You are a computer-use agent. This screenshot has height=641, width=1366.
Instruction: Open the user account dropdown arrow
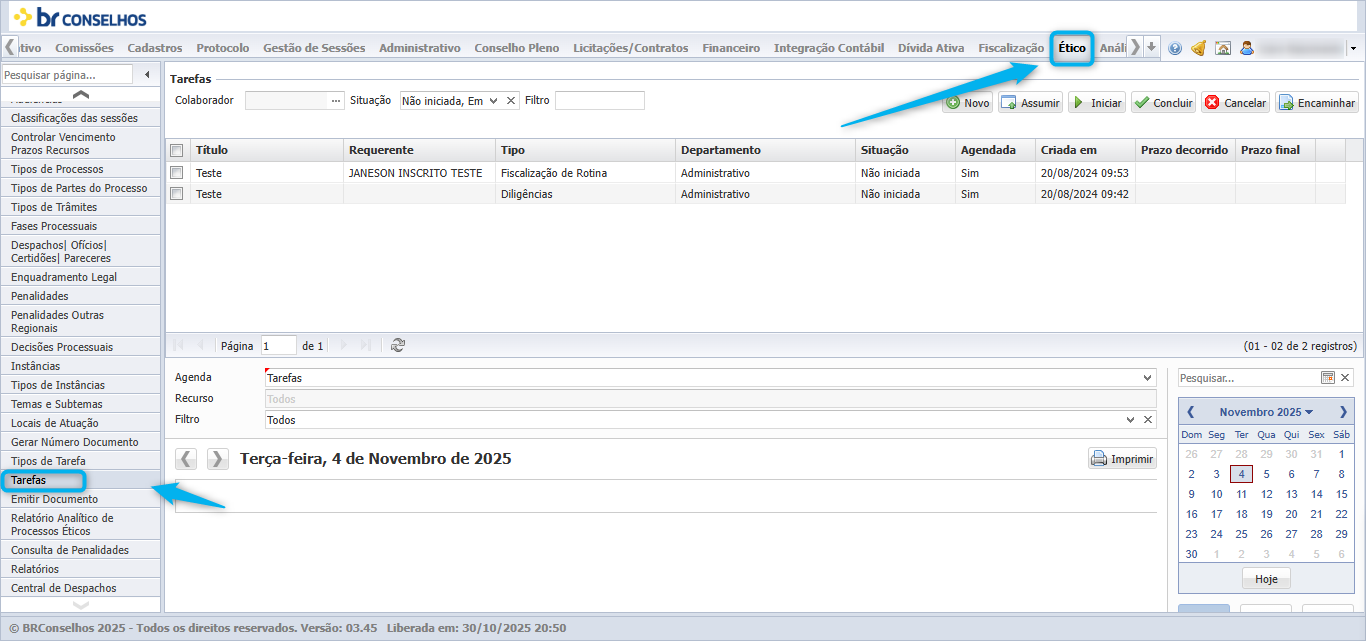click(x=1352, y=48)
